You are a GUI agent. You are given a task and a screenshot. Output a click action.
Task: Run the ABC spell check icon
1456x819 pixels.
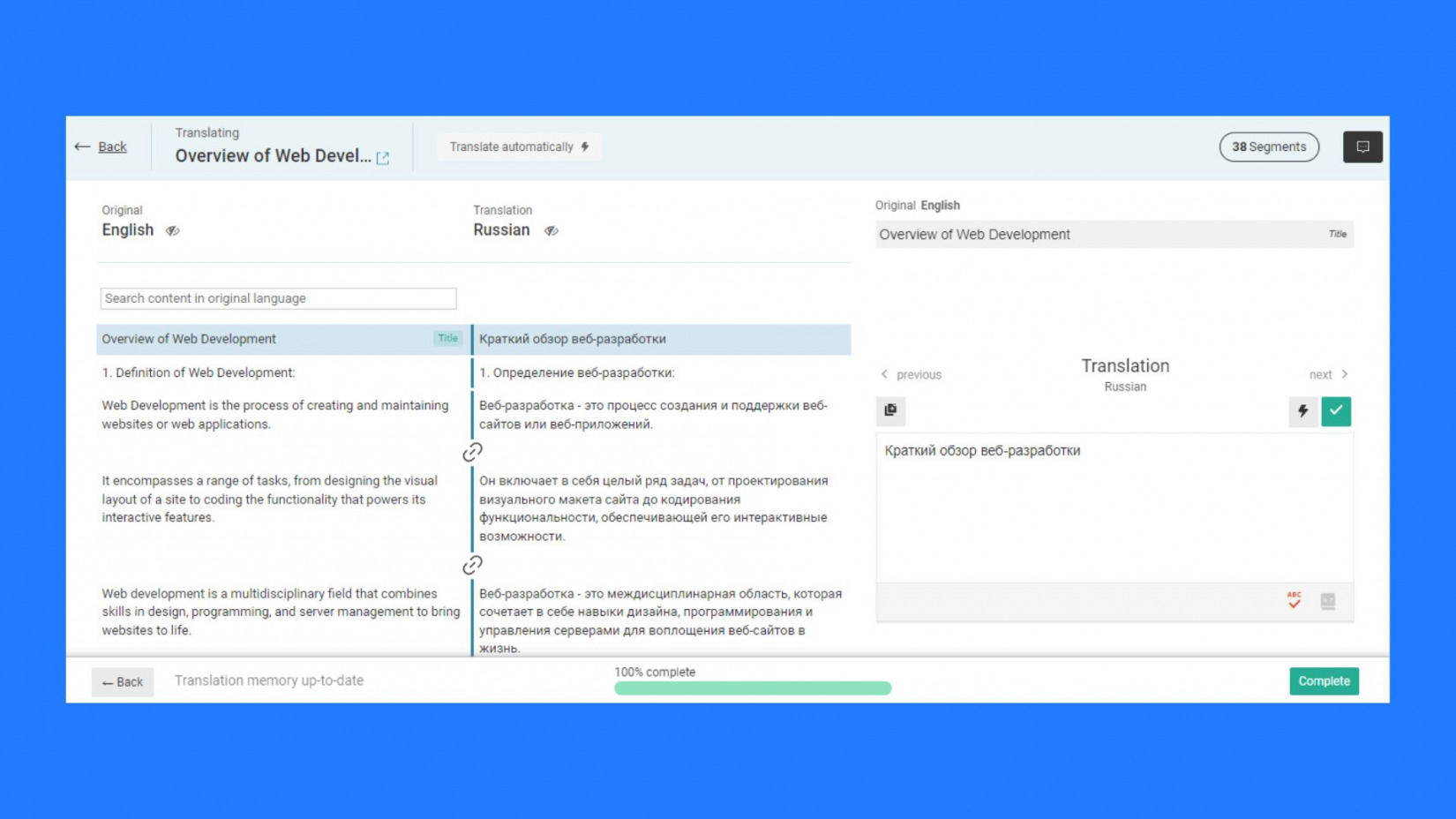pos(1294,601)
